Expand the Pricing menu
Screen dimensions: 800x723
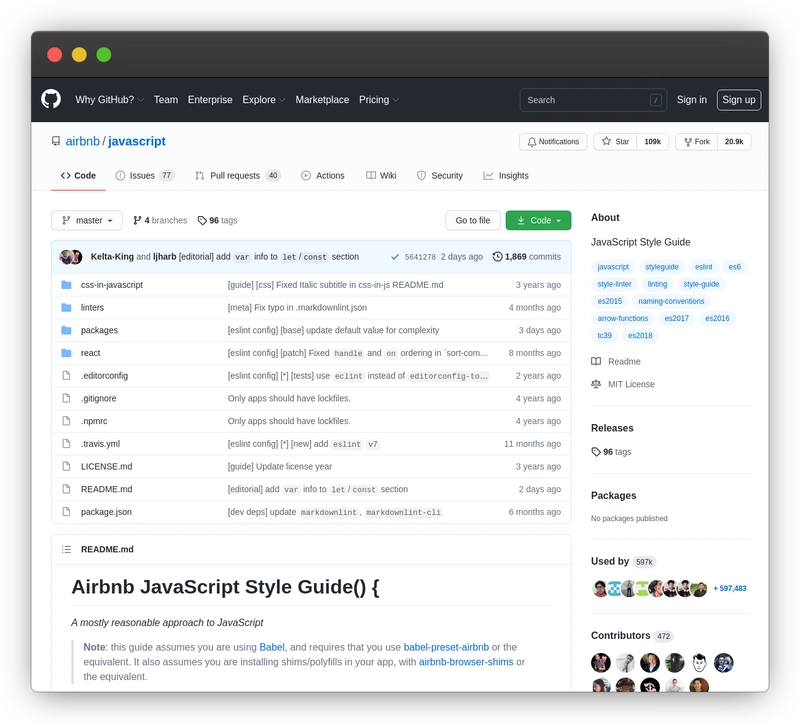[x=379, y=99]
